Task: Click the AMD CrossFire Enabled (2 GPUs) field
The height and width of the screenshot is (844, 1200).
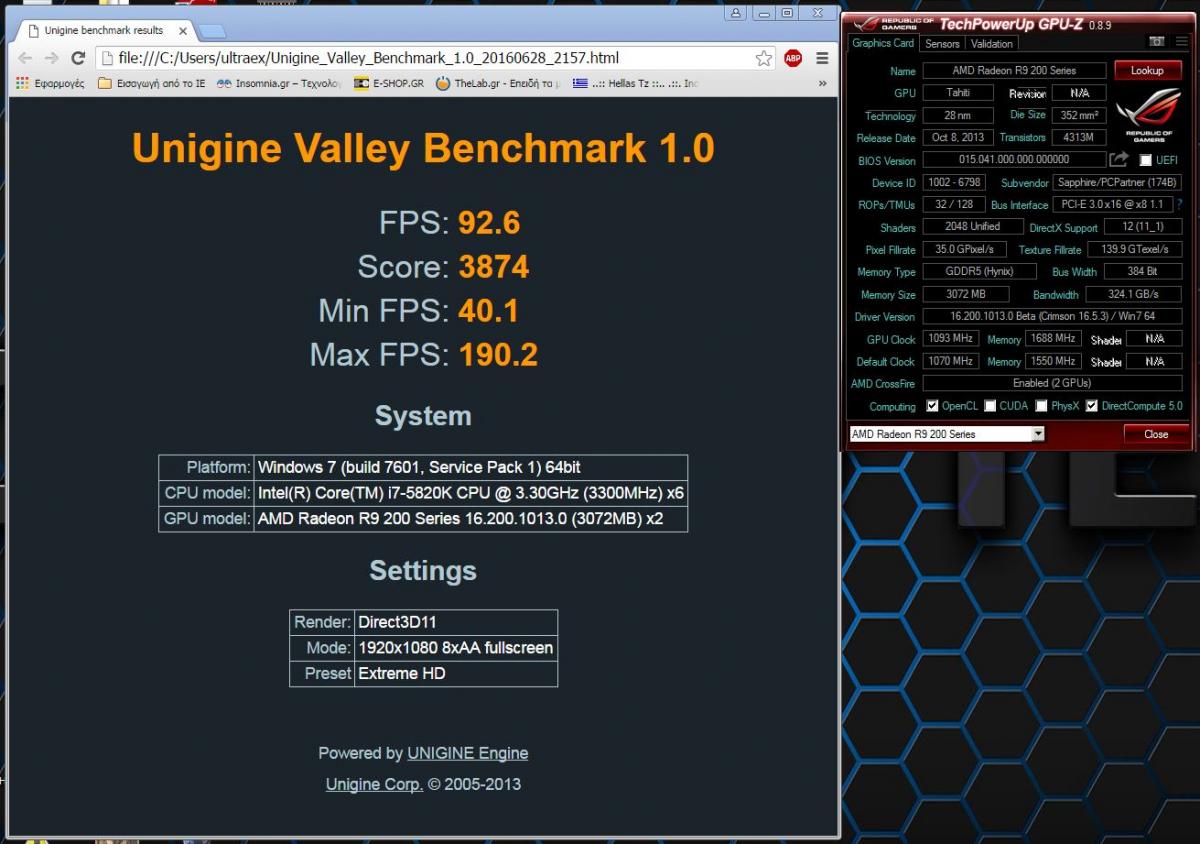Action: tap(1052, 383)
